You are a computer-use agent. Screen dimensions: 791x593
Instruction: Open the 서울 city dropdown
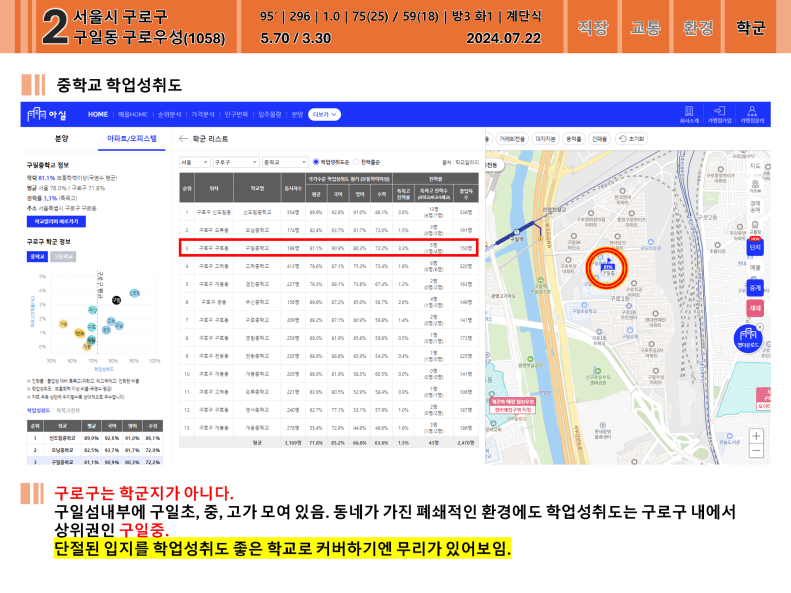click(194, 162)
